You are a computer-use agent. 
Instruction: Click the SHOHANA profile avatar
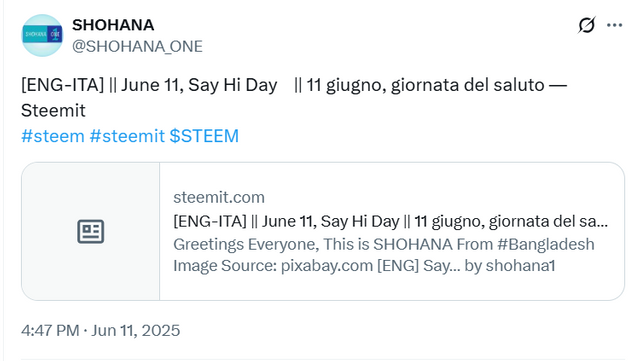coord(42,35)
